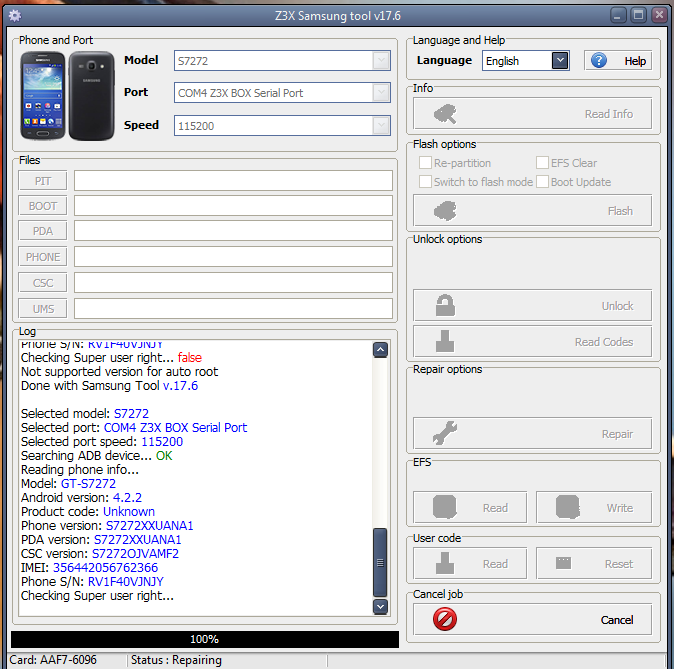Maximize the Z3X Samsung tool window

click(x=639, y=15)
